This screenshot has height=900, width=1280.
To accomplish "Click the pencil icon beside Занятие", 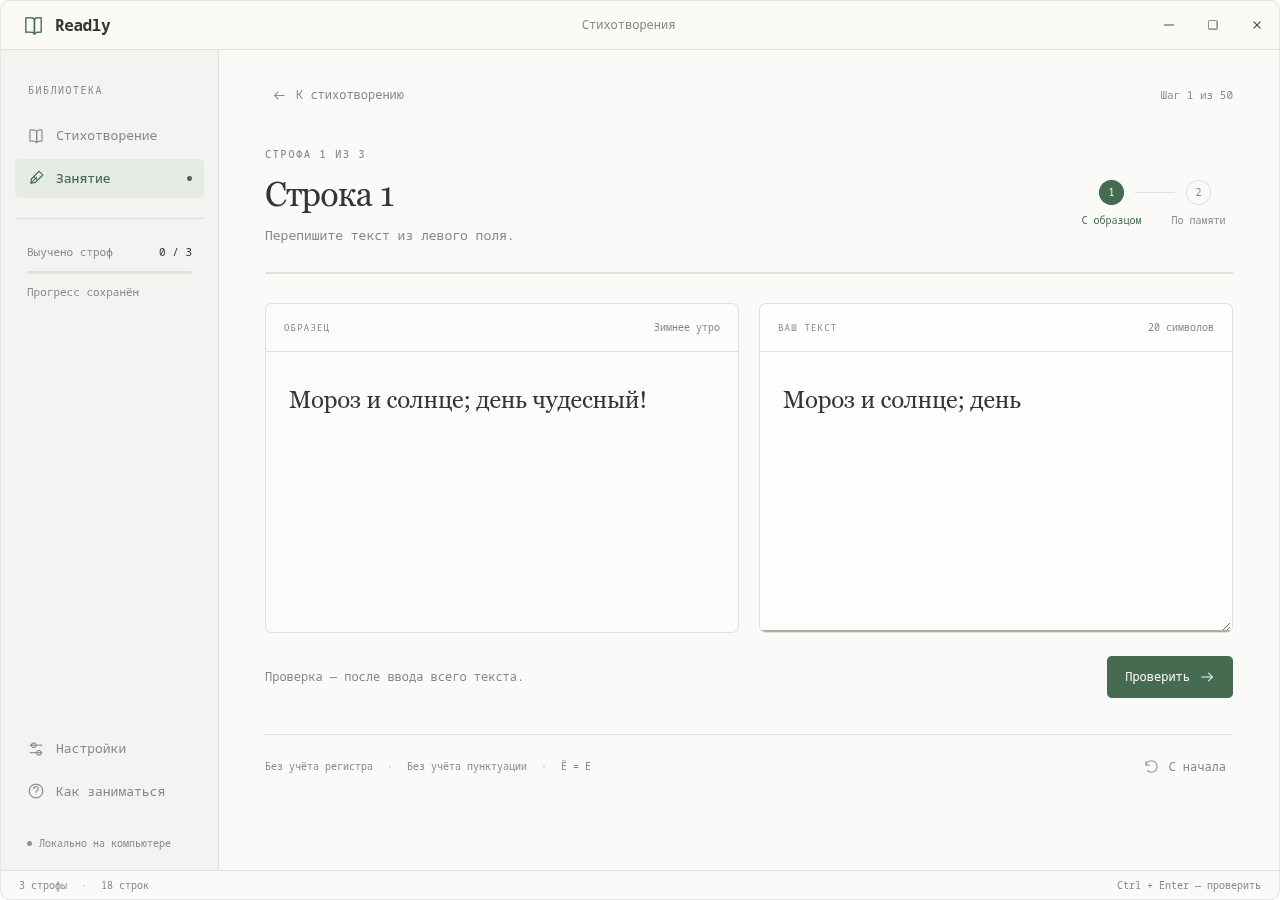I will tap(36, 178).
